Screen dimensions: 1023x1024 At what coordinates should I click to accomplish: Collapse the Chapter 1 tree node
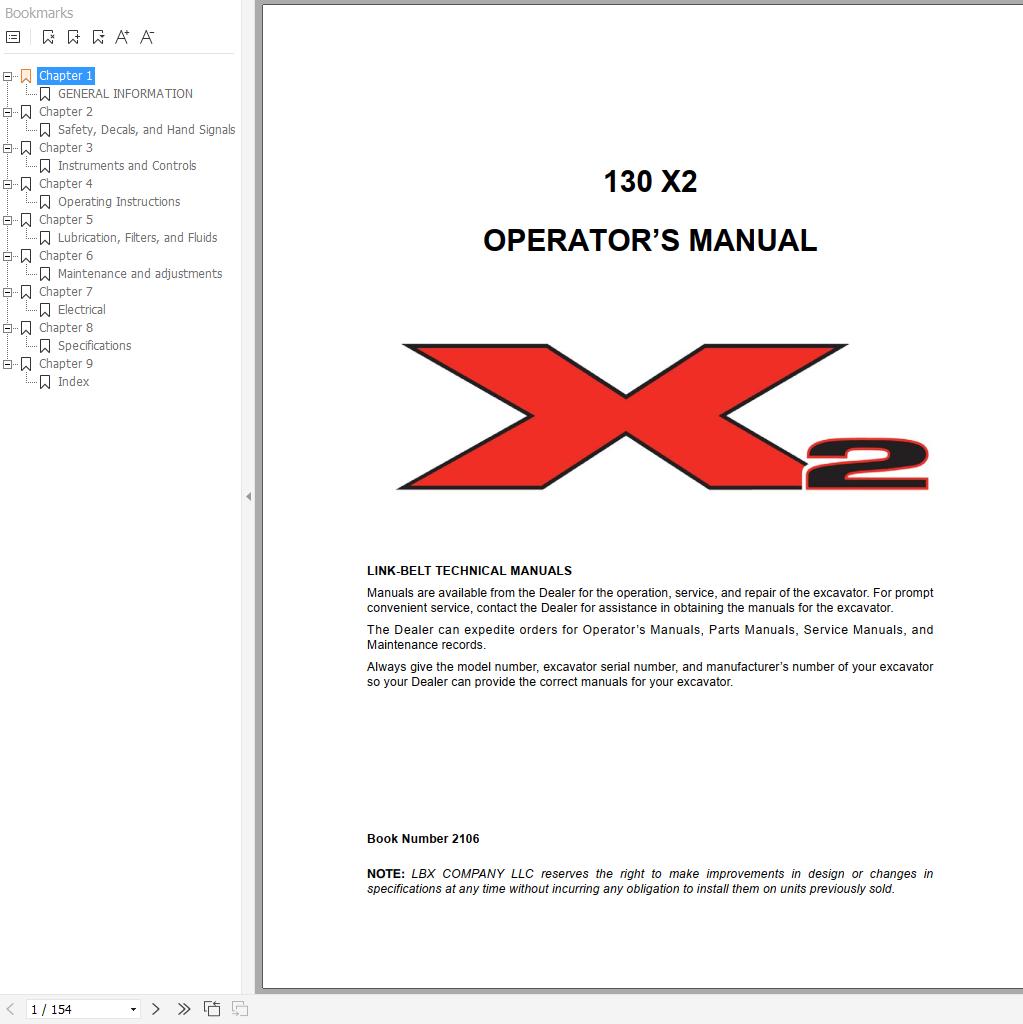[x=7, y=76]
